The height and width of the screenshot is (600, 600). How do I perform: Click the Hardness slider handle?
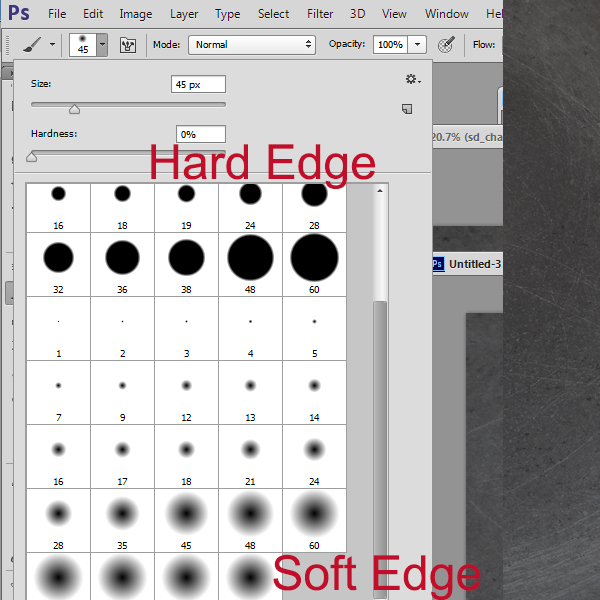point(32,156)
